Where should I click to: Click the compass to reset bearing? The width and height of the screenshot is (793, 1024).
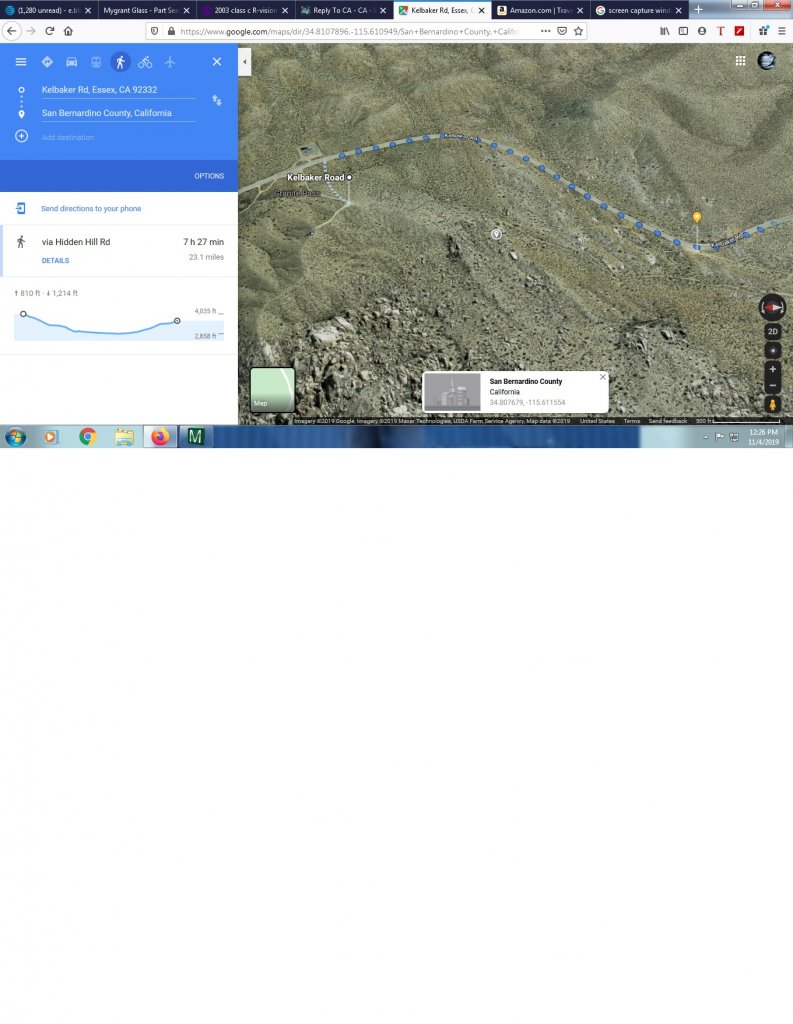click(x=772, y=307)
